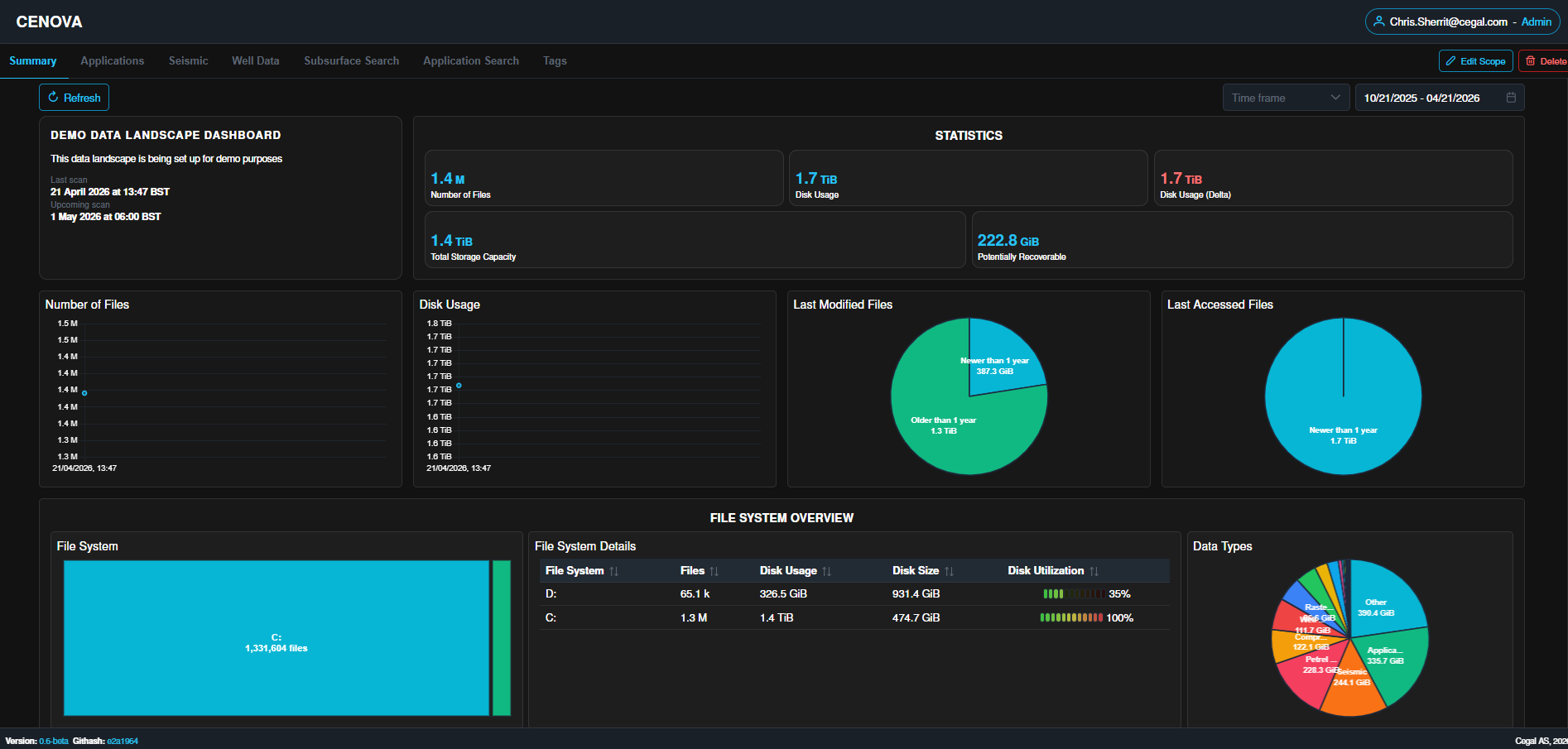The width and height of the screenshot is (1568, 749).
Task: Open the Subsurface Search tab
Action: point(352,61)
